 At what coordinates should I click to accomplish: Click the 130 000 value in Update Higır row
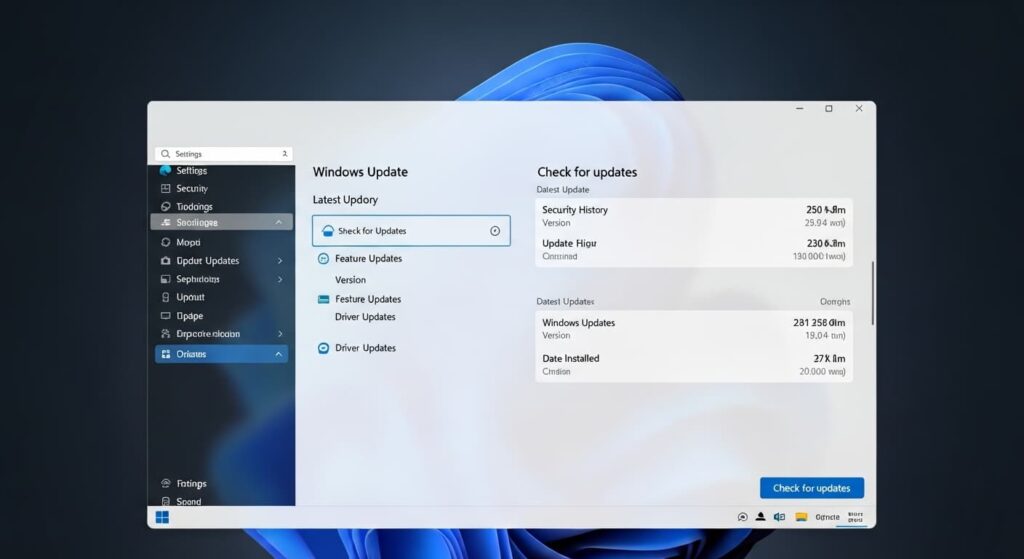(x=819, y=257)
